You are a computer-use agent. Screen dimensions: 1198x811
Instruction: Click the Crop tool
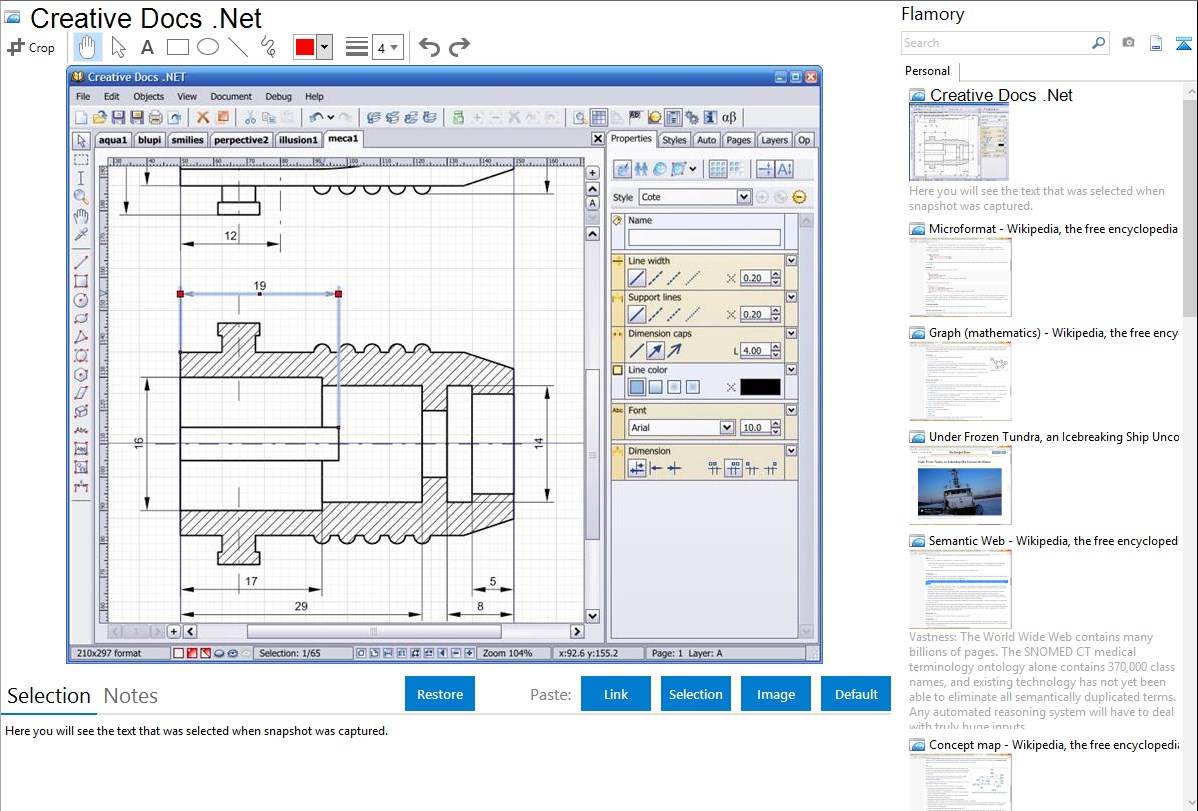coord(31,47)
